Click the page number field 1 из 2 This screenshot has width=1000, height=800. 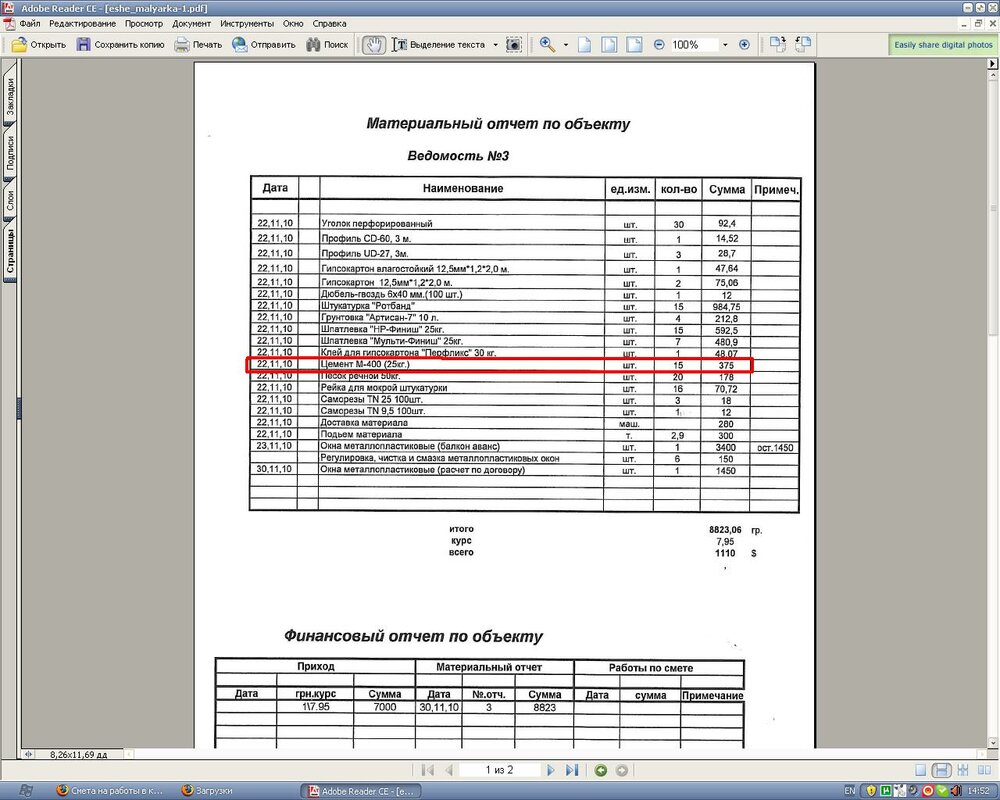(499, 770)
